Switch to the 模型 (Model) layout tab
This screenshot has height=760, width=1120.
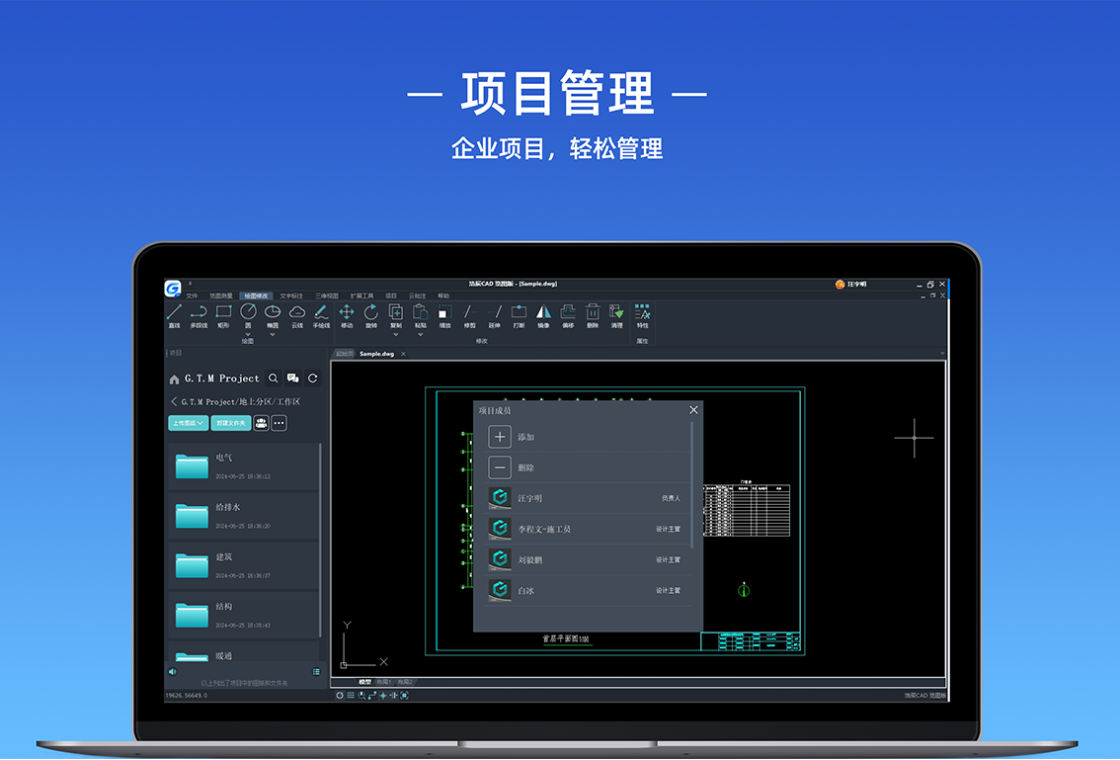coord(365,682)
